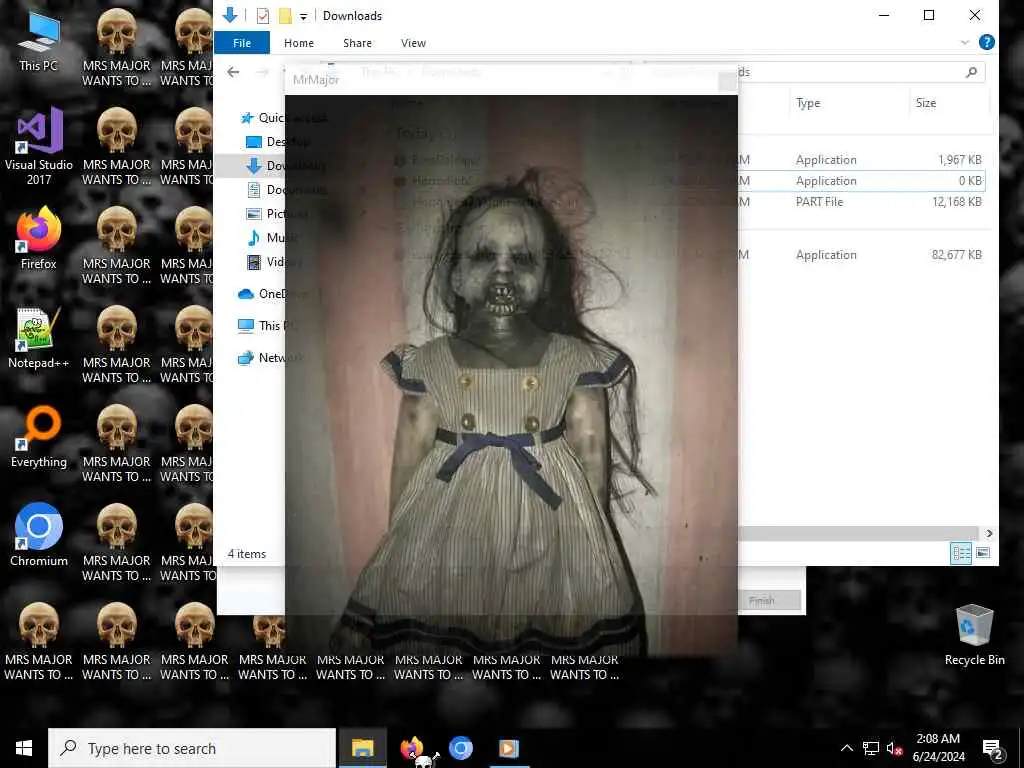Open the File tab in Explorer
The width and height of the screenshot is (1024, 768).
click(242, 43)
